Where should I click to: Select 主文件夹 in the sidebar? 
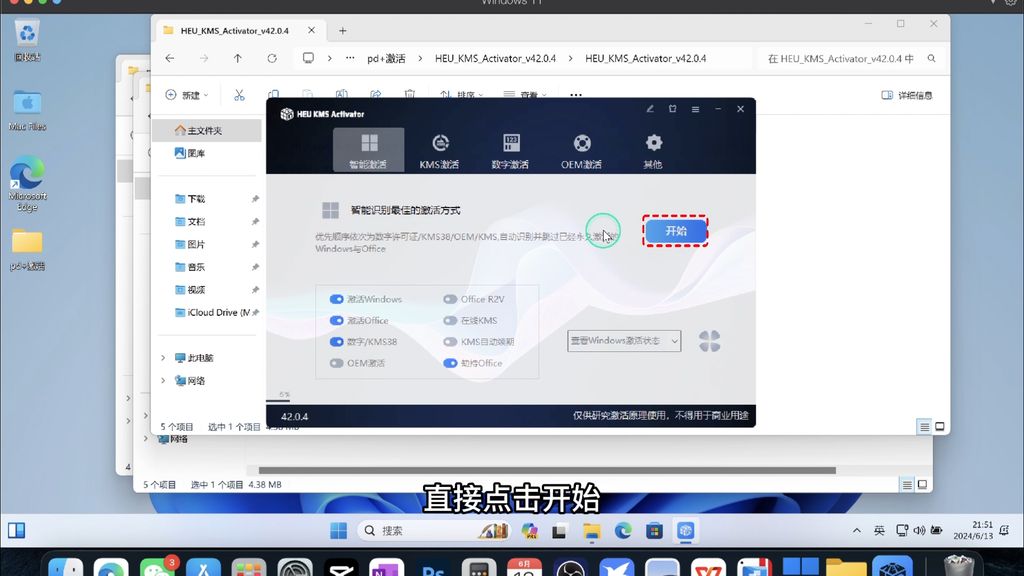tap(206, 131)
